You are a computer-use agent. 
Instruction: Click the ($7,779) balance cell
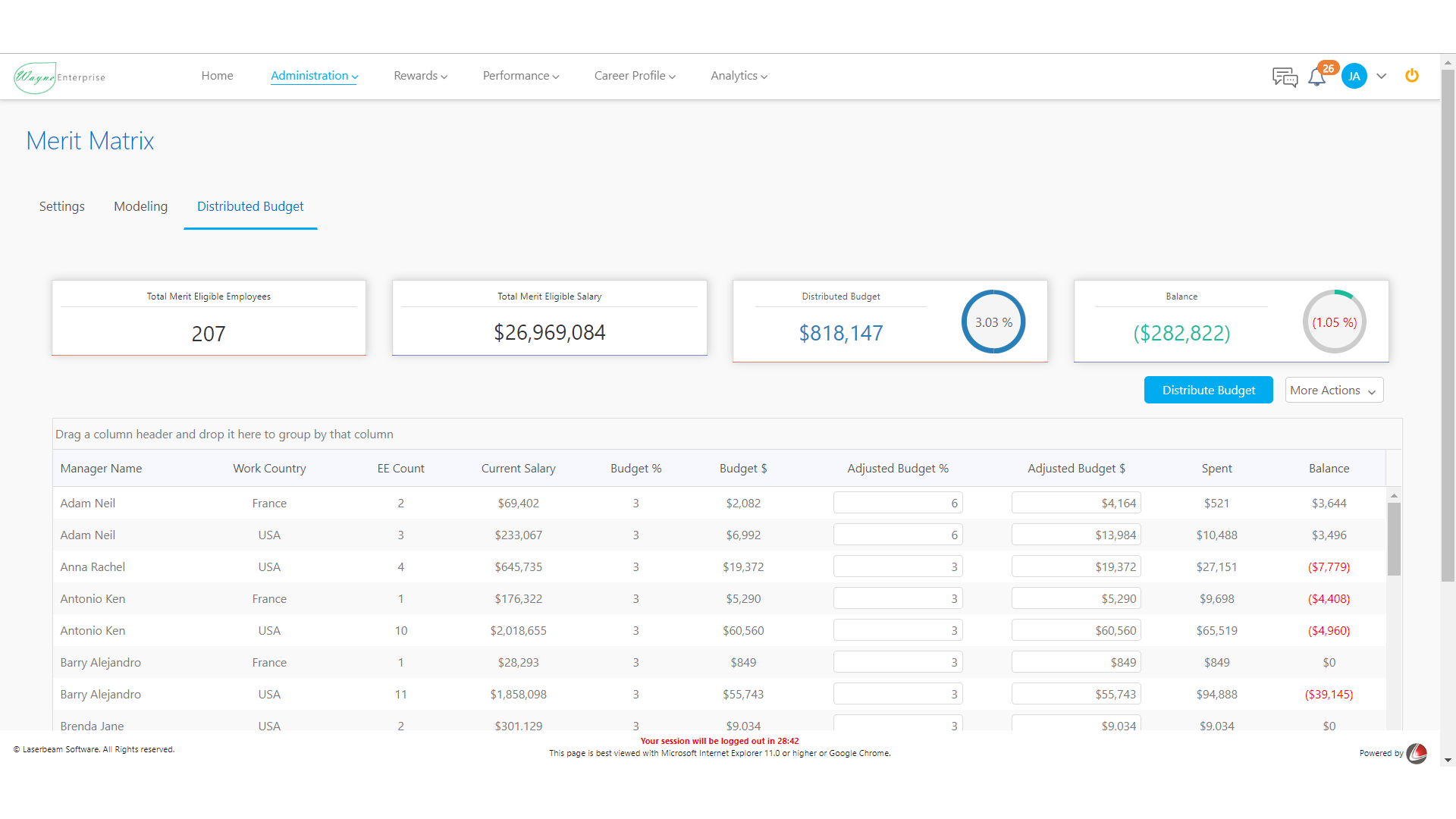(1329, 566)
